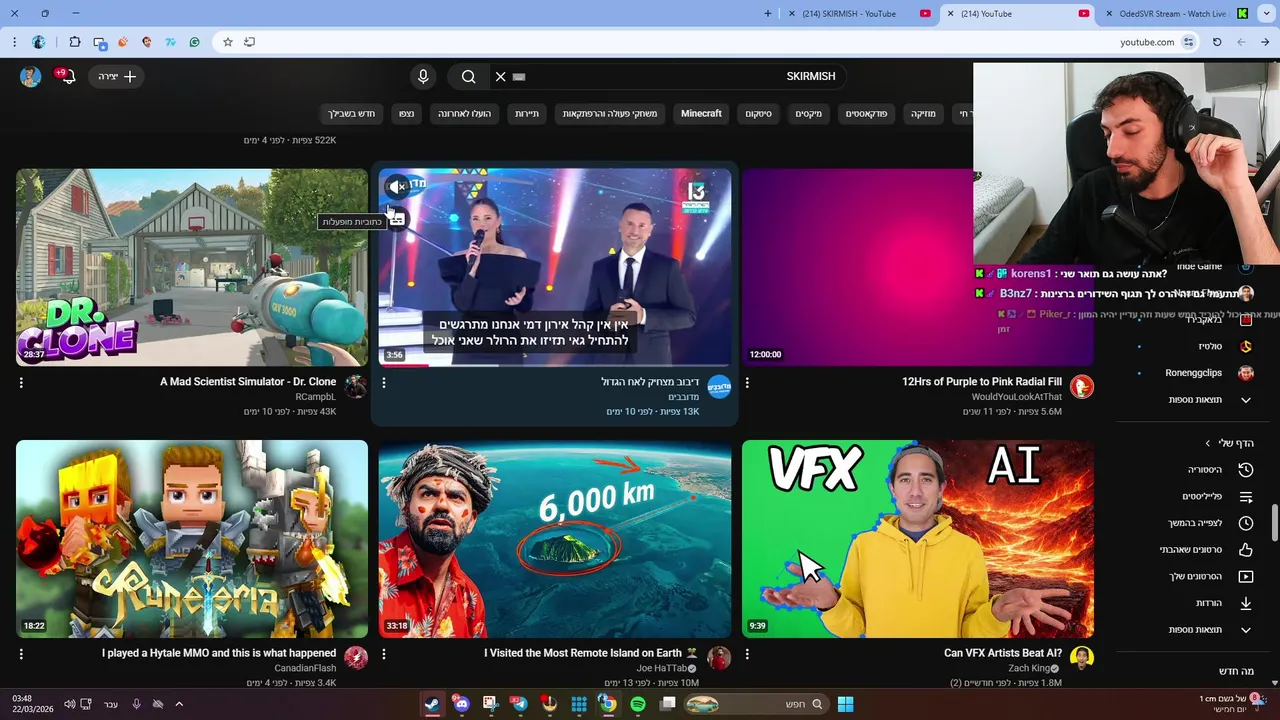Open Spotify from the taskbar
The width and height of the screenshot is (1280, 720).
coord(638,704)
